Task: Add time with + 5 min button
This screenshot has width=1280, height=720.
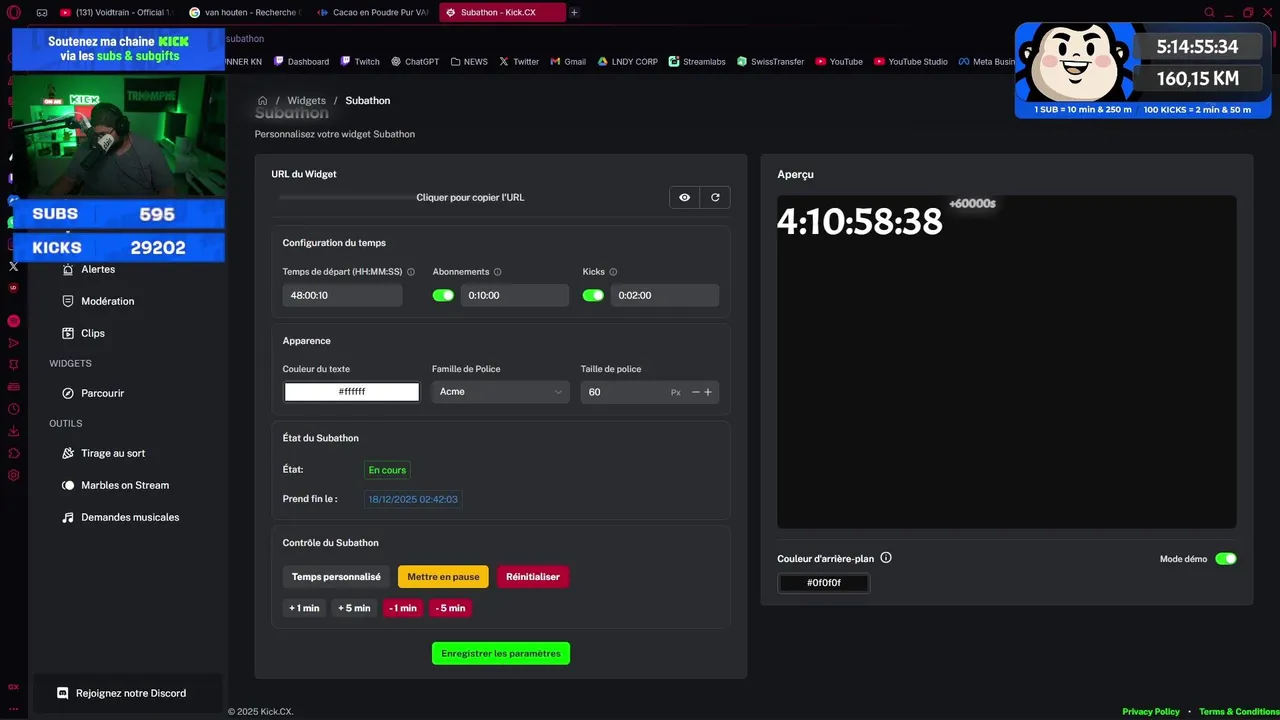Action: pos(354,608)
